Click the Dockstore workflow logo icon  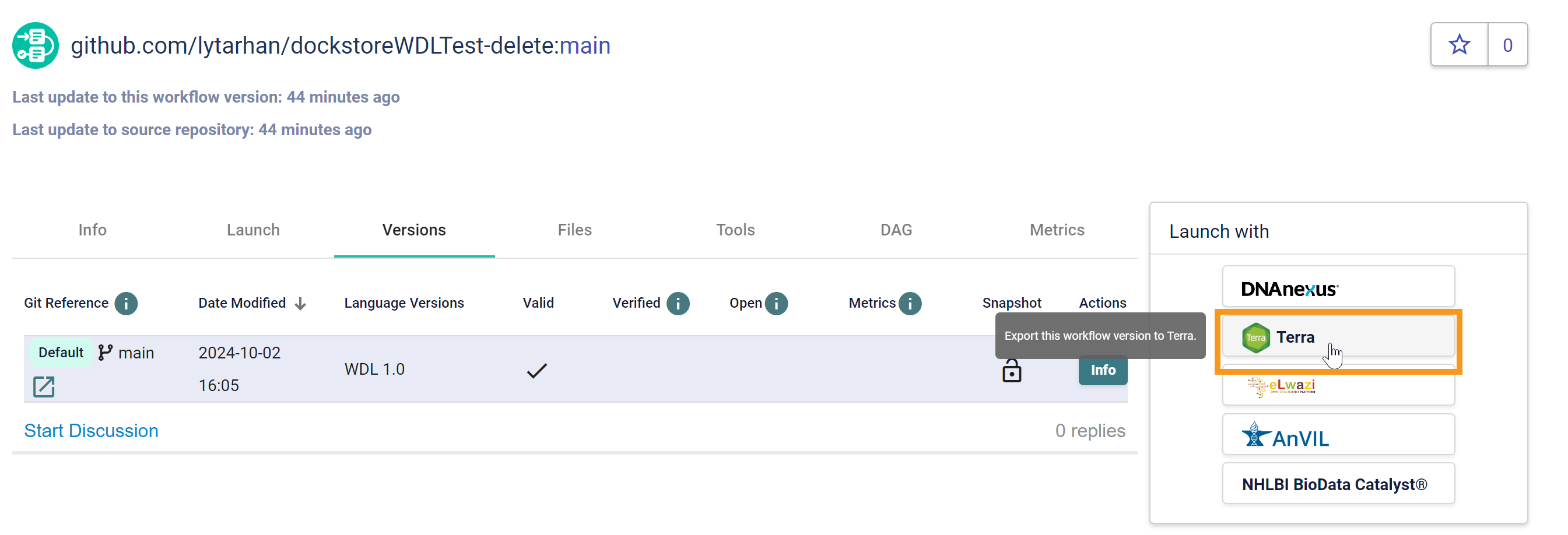36,45
